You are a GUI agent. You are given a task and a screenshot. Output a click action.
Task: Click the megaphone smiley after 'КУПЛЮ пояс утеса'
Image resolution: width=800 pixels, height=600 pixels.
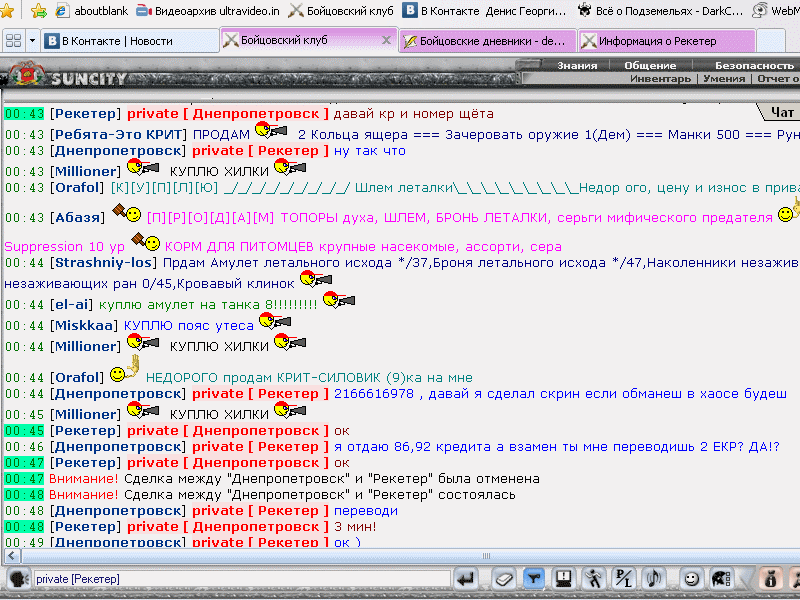(275, 321)
